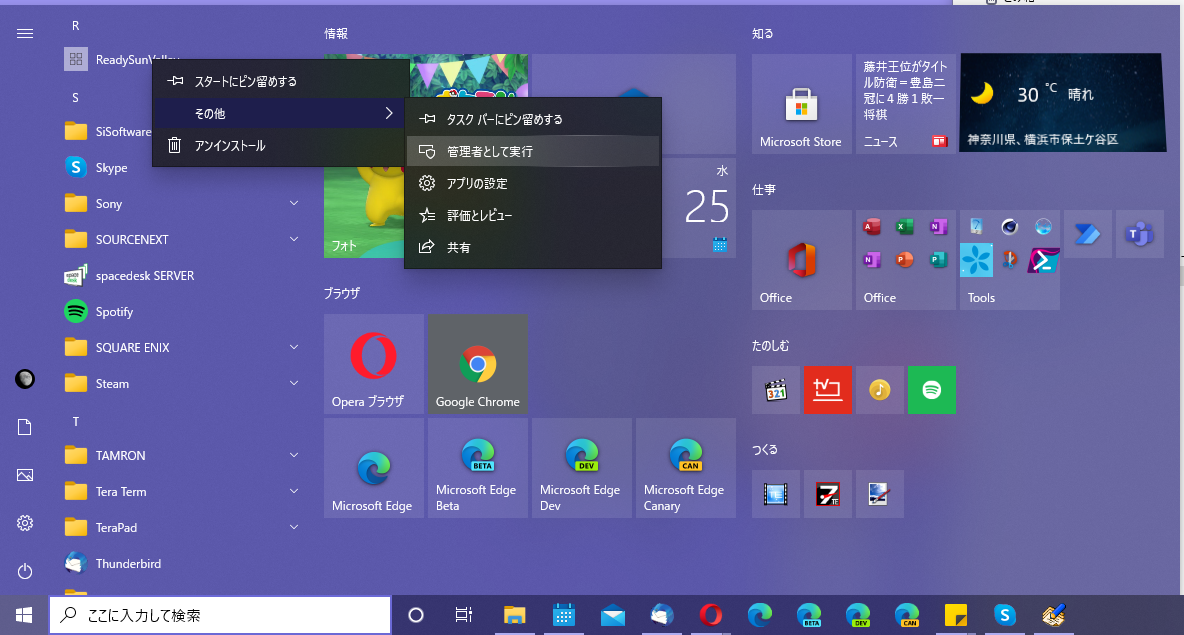The image size is (1184, 635).
Task: Expand the SQUARE ENIX folder
Action: [182, 347]
